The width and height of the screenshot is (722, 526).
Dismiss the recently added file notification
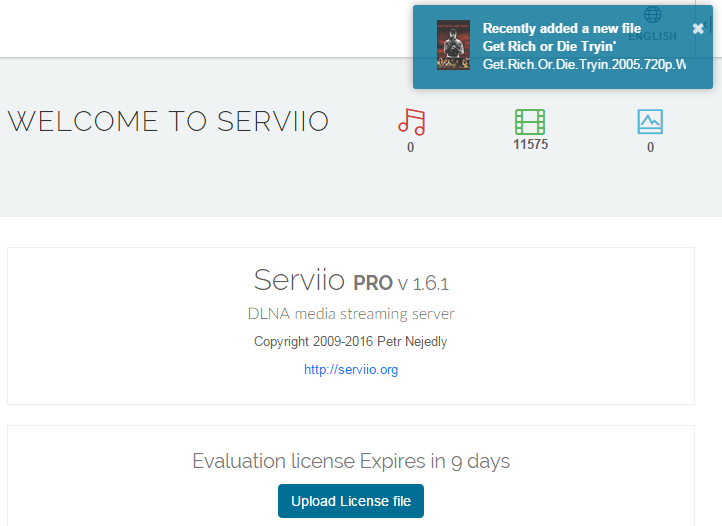(x=698, y=29)
